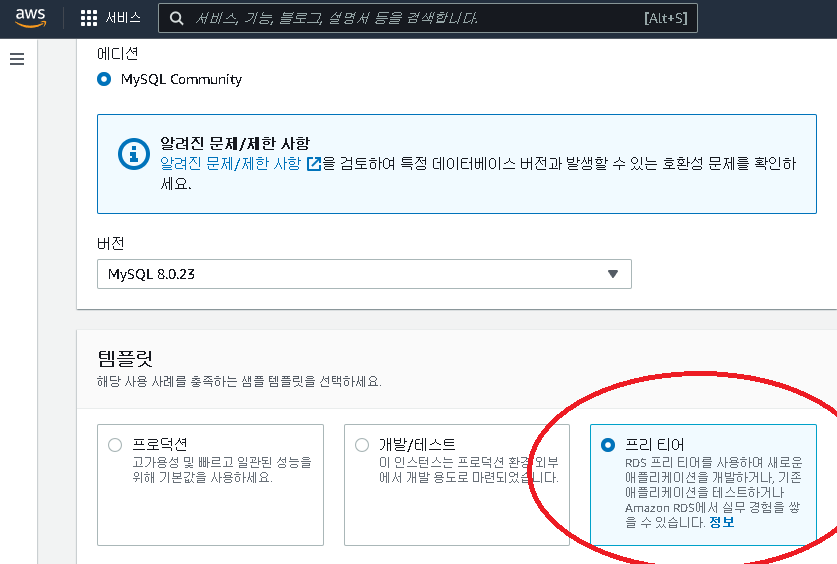Open the MySQL 8.0.23 version dropdown
Screen dimensions: 837x564
click(364, 274)
